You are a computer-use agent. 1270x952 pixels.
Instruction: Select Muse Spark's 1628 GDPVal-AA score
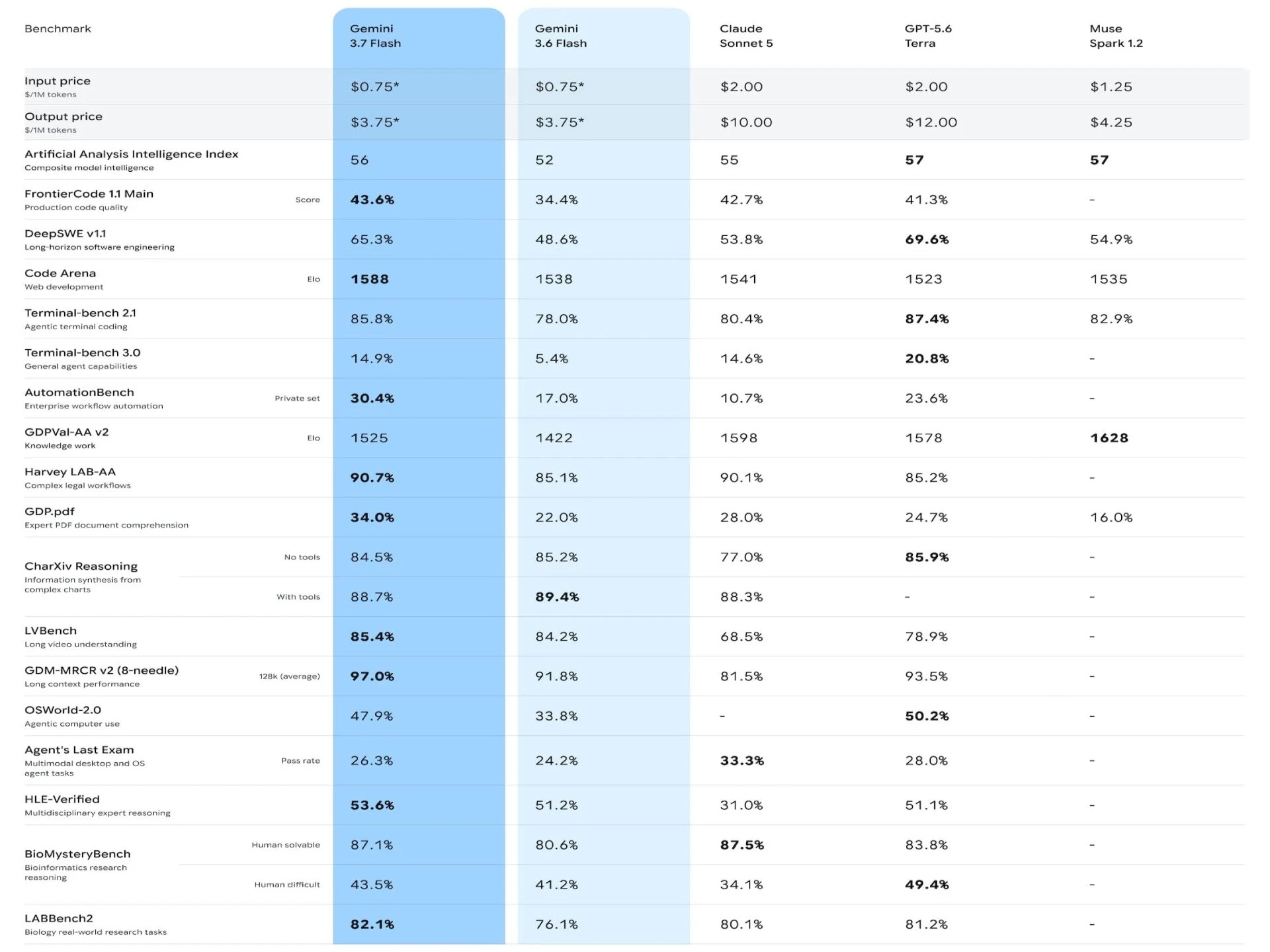[x=1109, y=438]
